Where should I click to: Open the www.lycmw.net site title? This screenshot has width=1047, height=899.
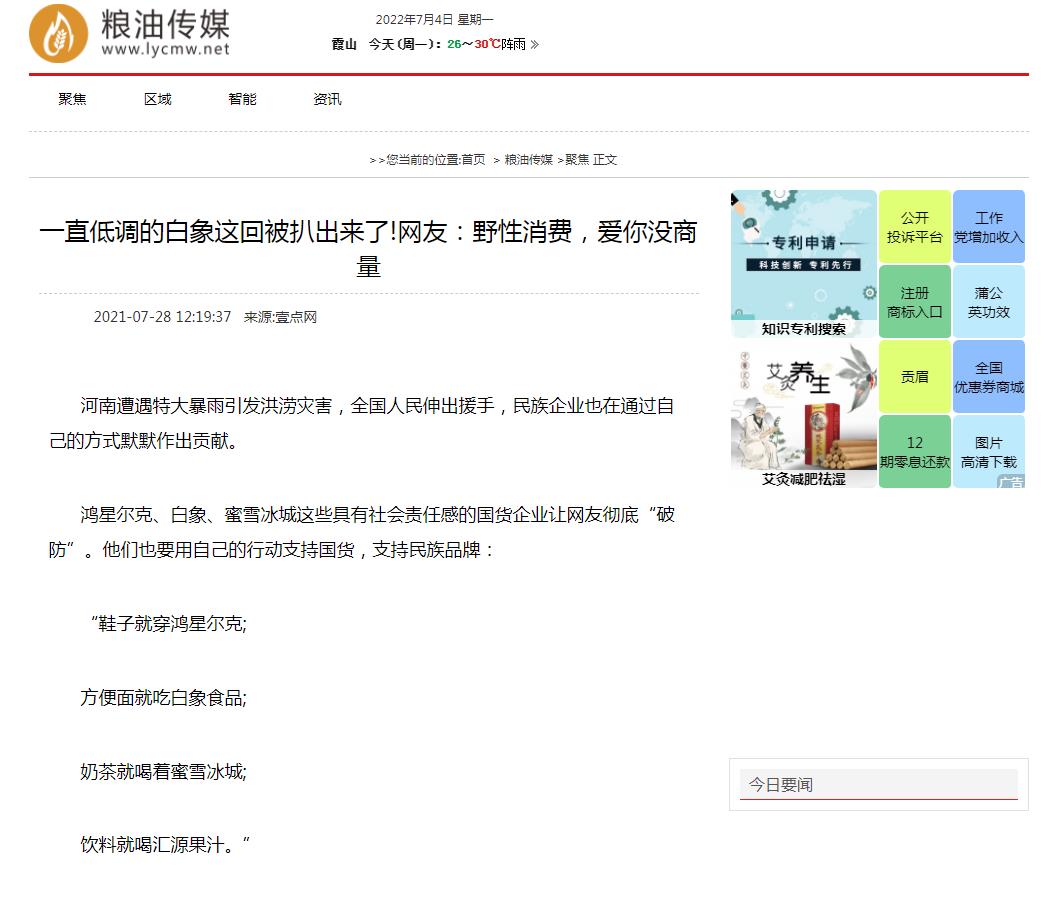(x=166, y=49)
